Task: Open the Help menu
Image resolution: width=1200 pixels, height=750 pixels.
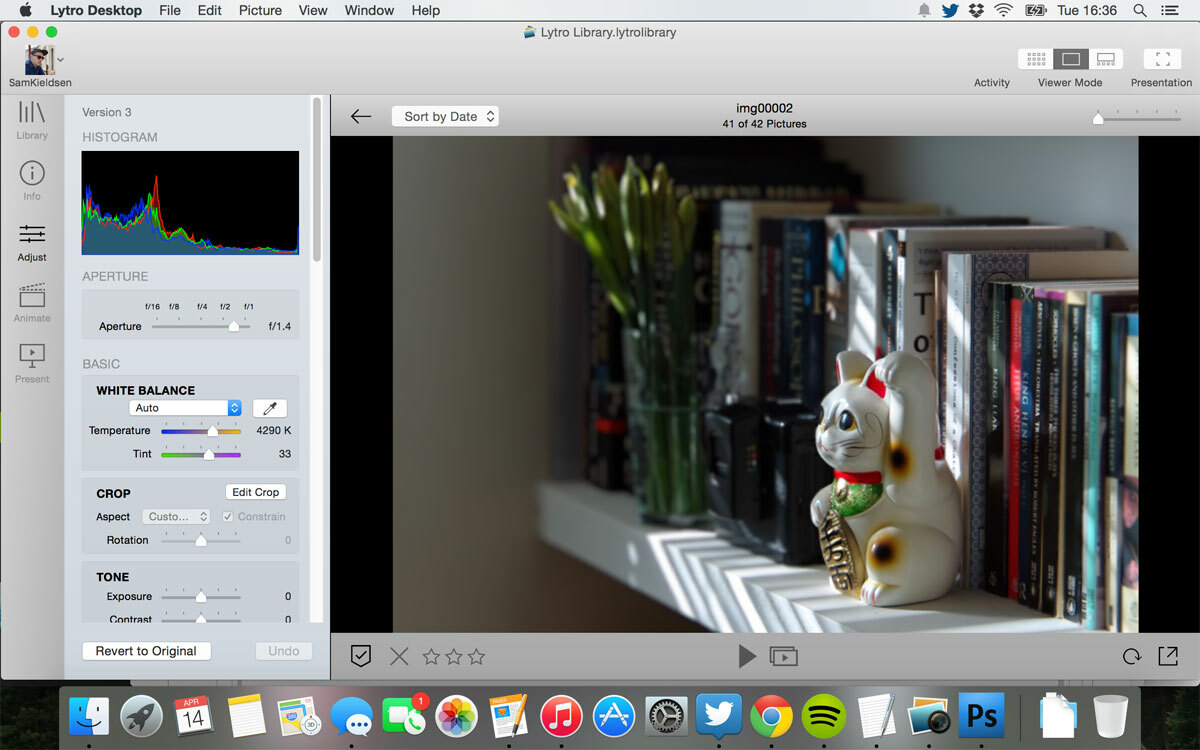Action: 426,10
